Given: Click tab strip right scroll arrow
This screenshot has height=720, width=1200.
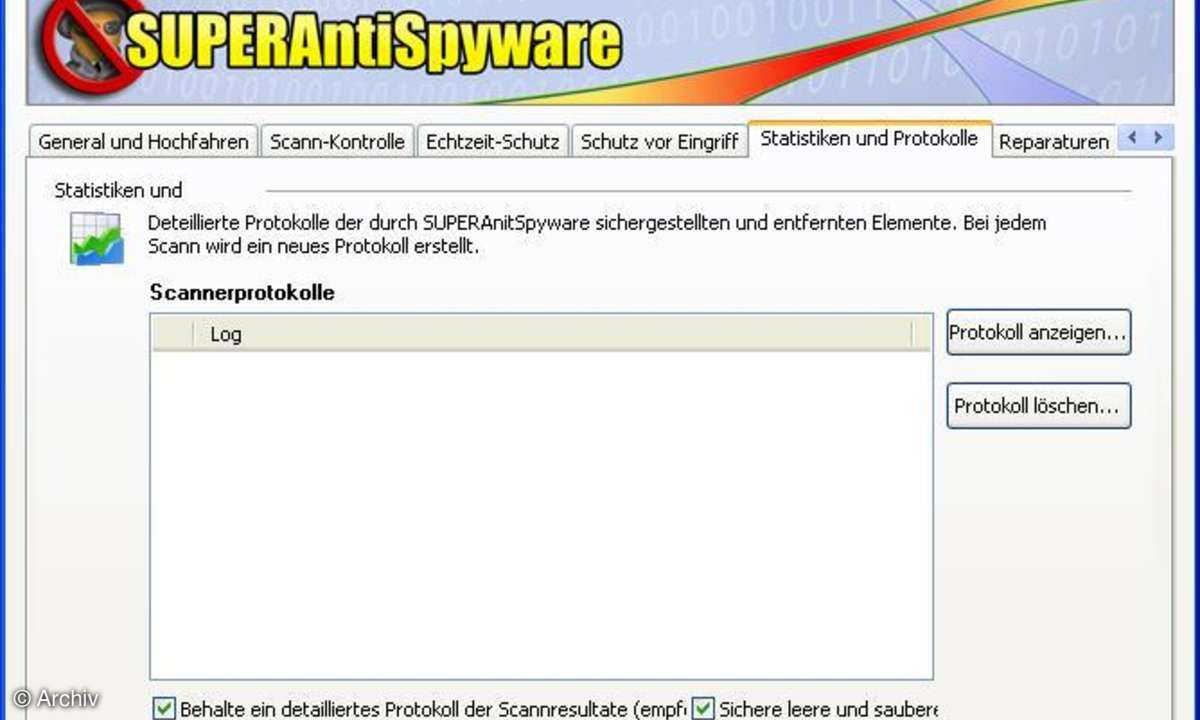Looking at the screenshot, I should click(1158, 137).
